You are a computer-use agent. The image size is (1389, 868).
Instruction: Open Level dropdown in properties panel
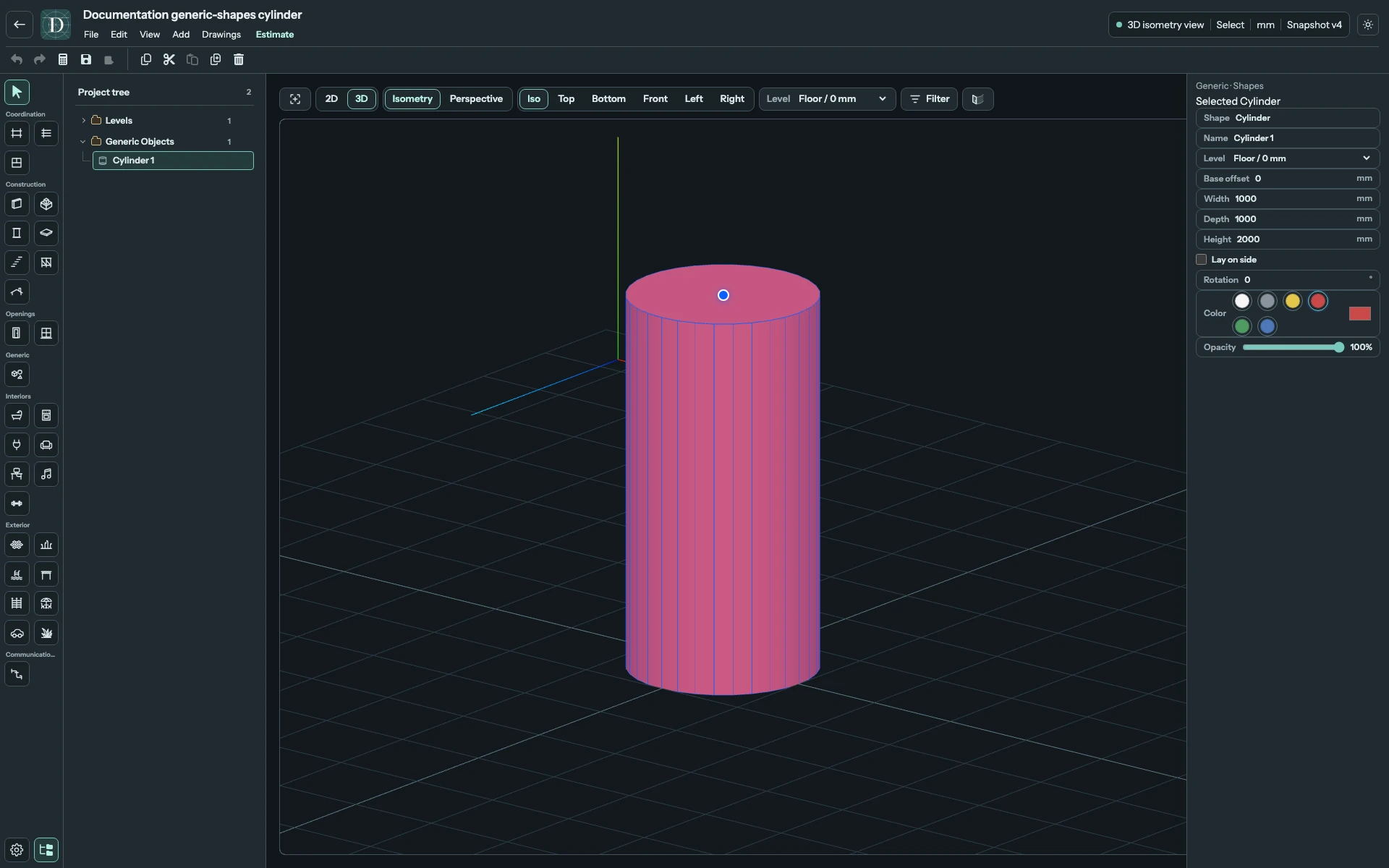click(x=1287, y=158)
